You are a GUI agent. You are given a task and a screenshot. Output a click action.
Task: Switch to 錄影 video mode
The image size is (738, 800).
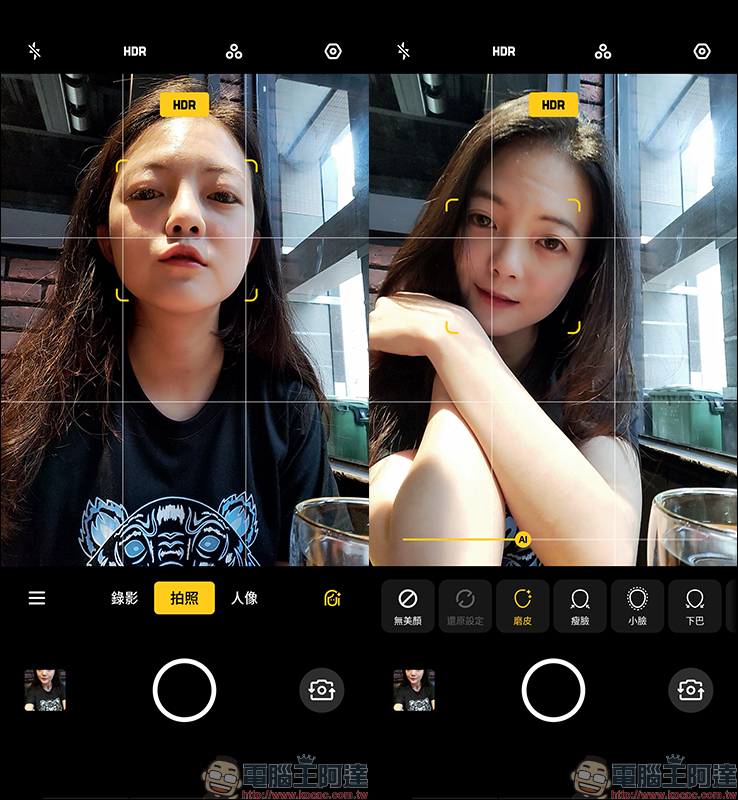tap(124, 598)
